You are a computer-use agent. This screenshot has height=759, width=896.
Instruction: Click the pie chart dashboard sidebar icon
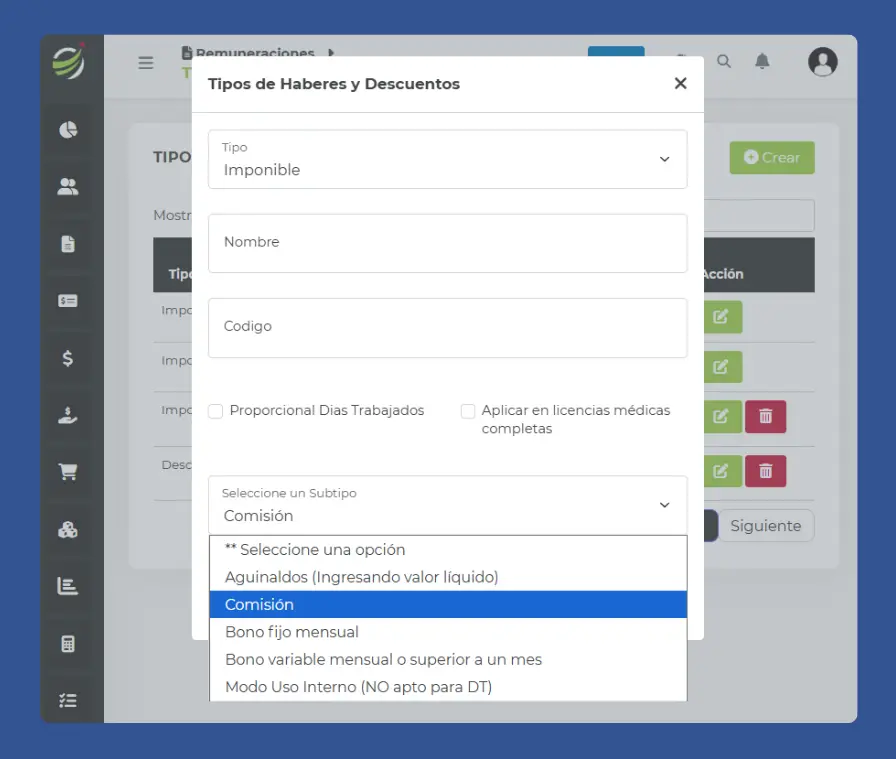click(x=68, y=130)
